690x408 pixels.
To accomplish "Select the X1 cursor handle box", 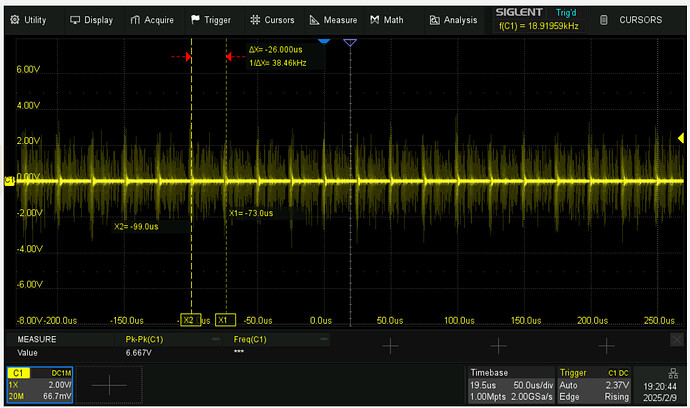I will (x=225, y=320).
